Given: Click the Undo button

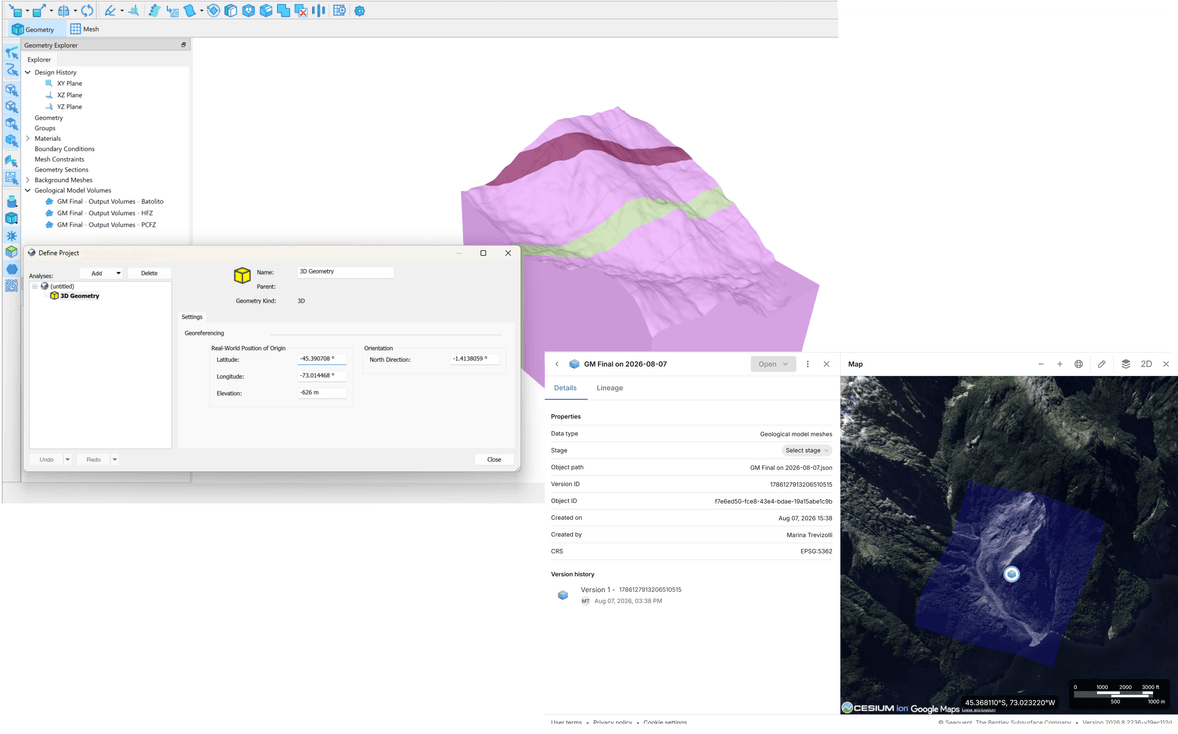Looking at the screenshot, I should click(x=47, y=460).
